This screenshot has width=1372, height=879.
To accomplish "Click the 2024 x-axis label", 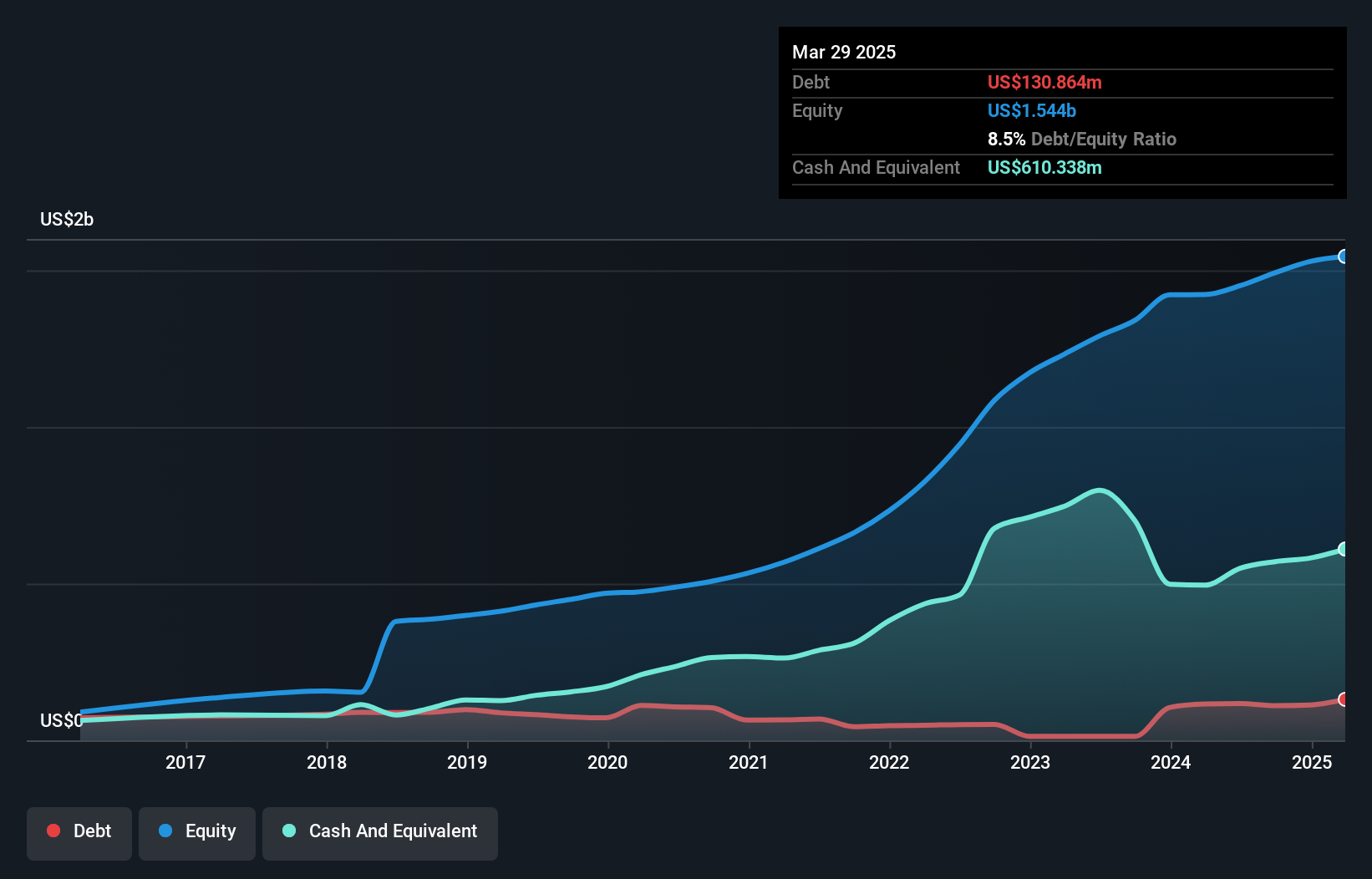I will pyautogui.click(x=1171, y=762).
